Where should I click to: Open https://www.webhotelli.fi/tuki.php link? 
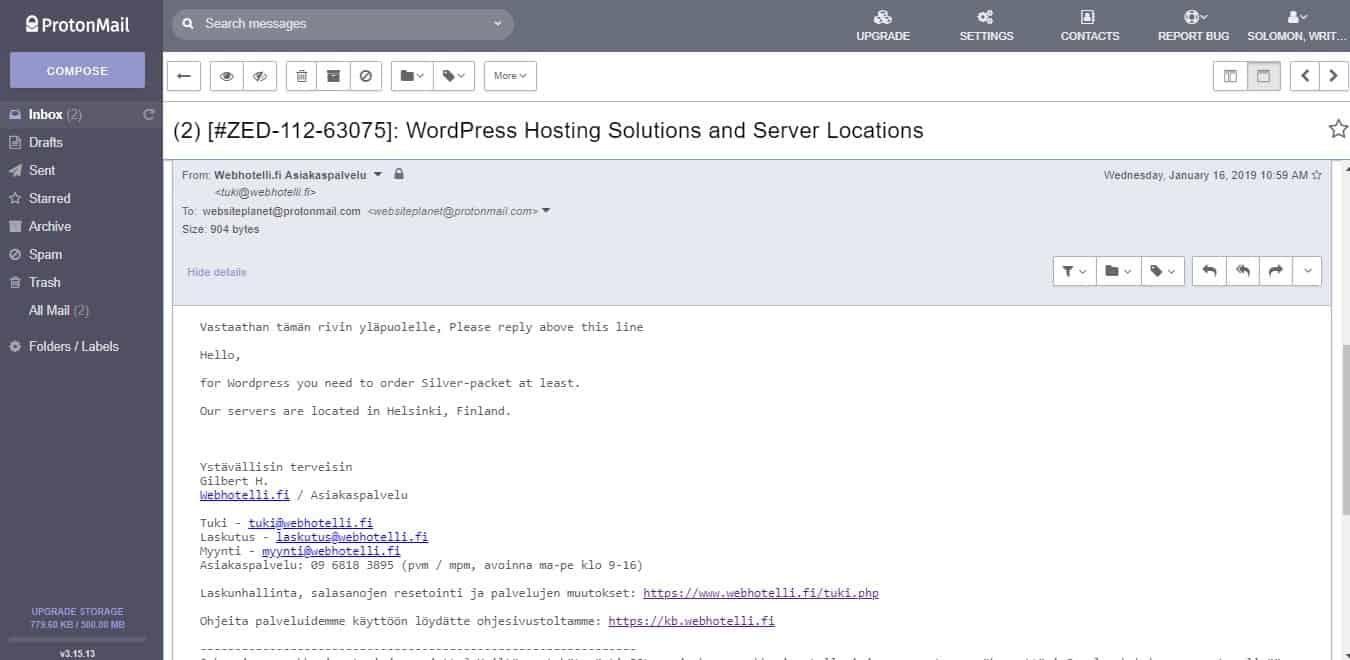pos(761,593)
